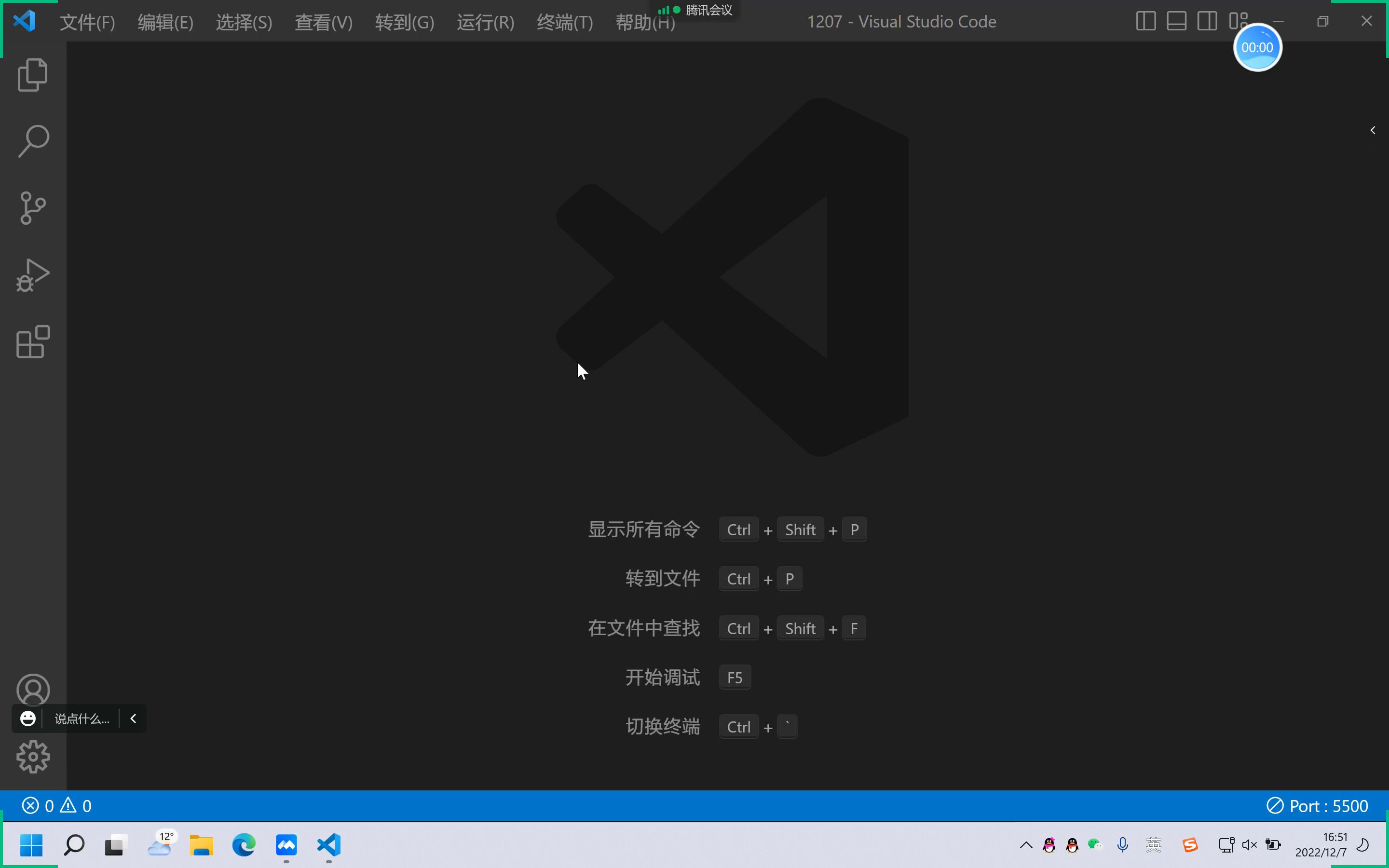Click the VS Code logo in title bar
The width and height of the screenshot is (1389, 868).
pyautogui.click(x=25, y=22)
